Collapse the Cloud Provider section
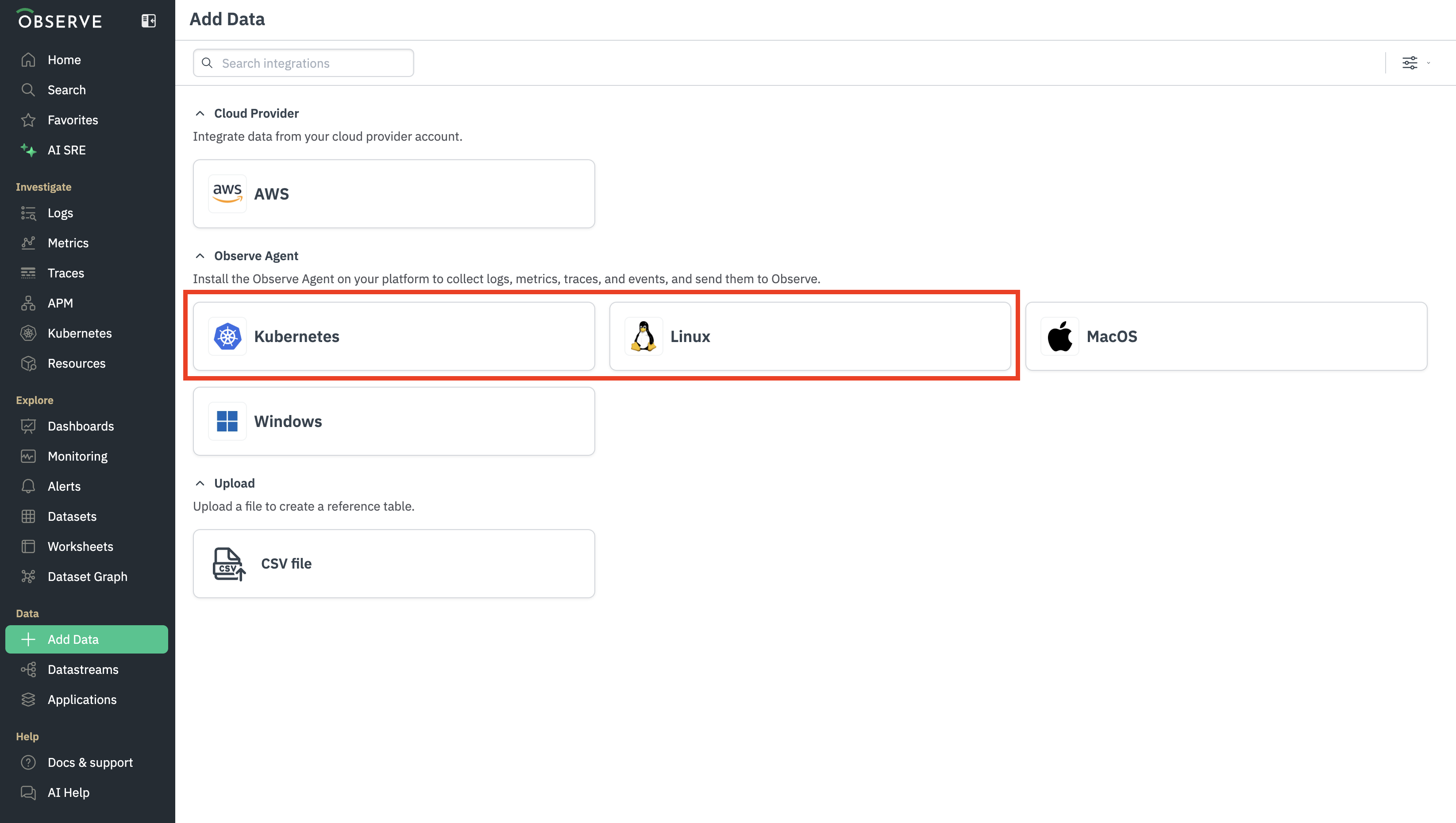1456x823 pixels. pos(200,114)
